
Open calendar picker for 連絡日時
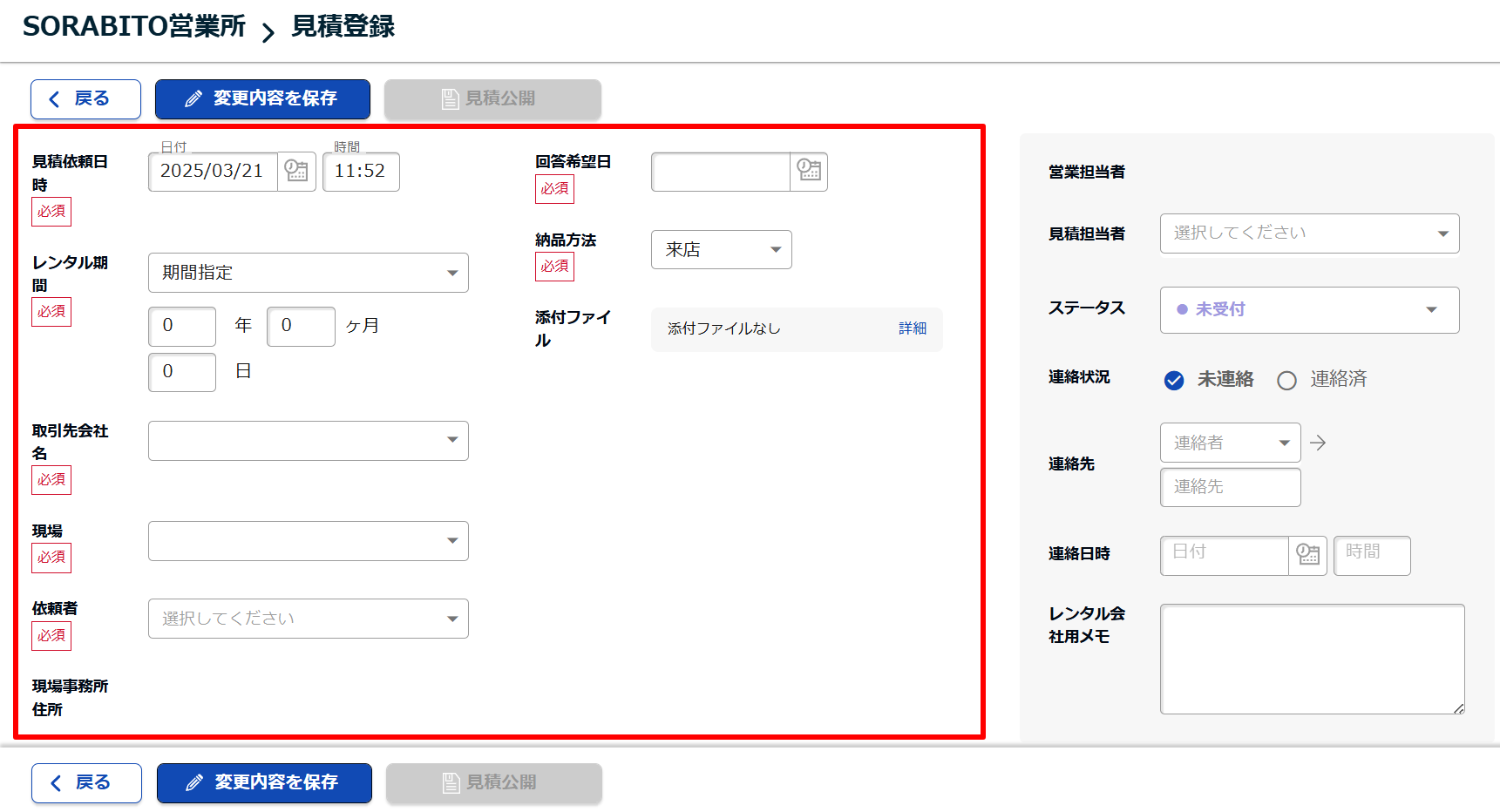pos(1307,555)
